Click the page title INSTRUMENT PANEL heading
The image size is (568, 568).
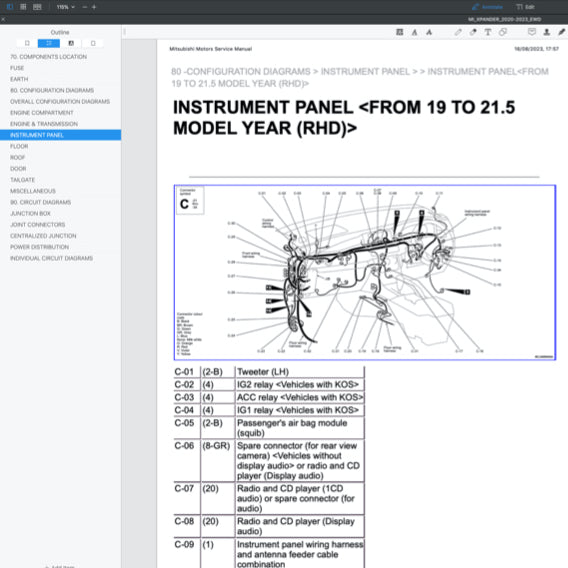tap(344, 118)
